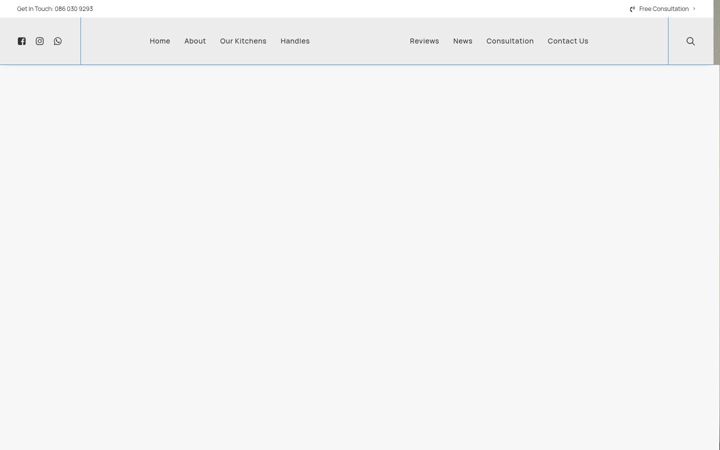This screenshot has height=450, width=720.
Task: Click the search magnifier icon
Action: tap(690, 41)
